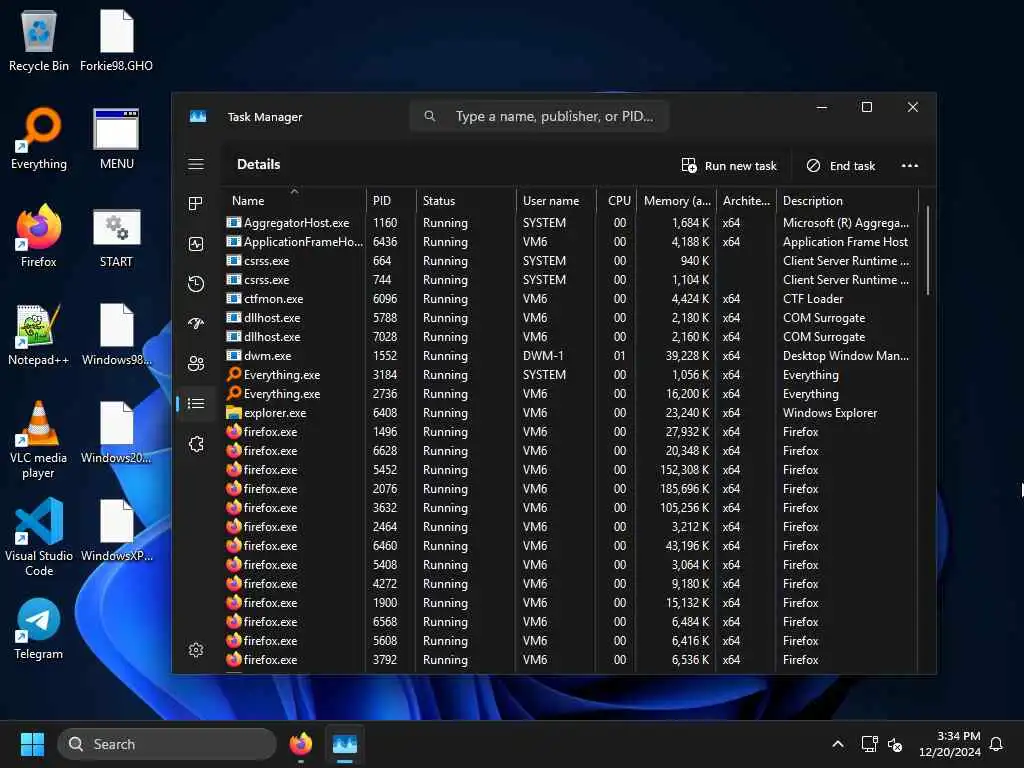Sort by the Description column header

(847, 200)
